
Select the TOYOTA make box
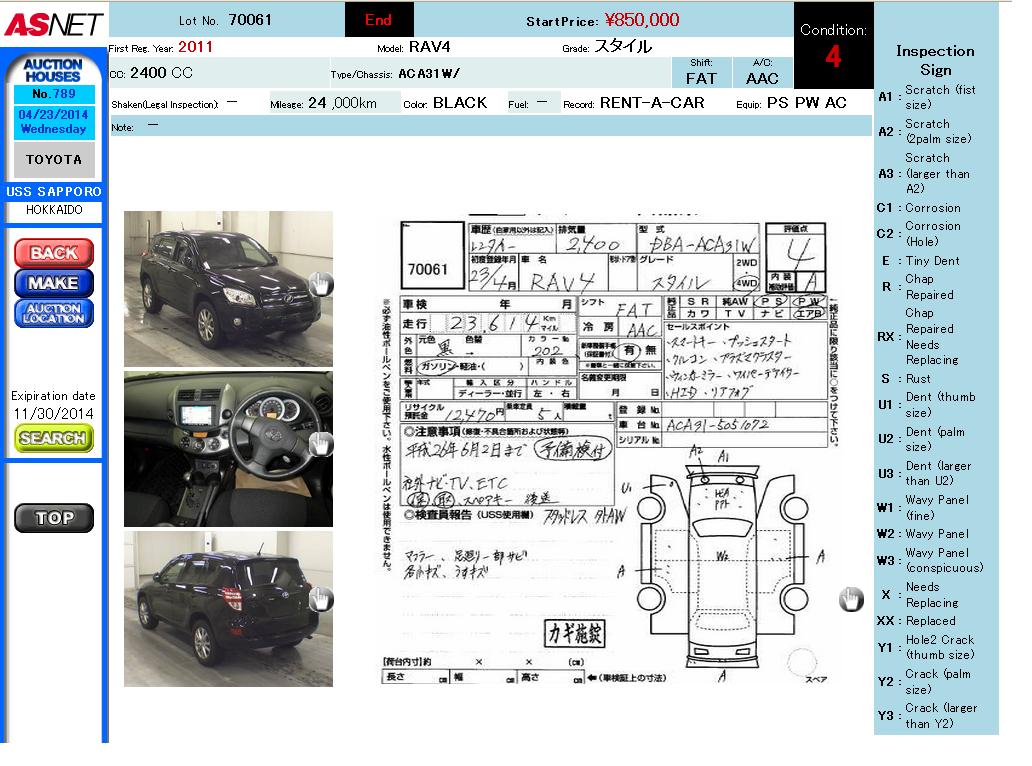(54, 160)
